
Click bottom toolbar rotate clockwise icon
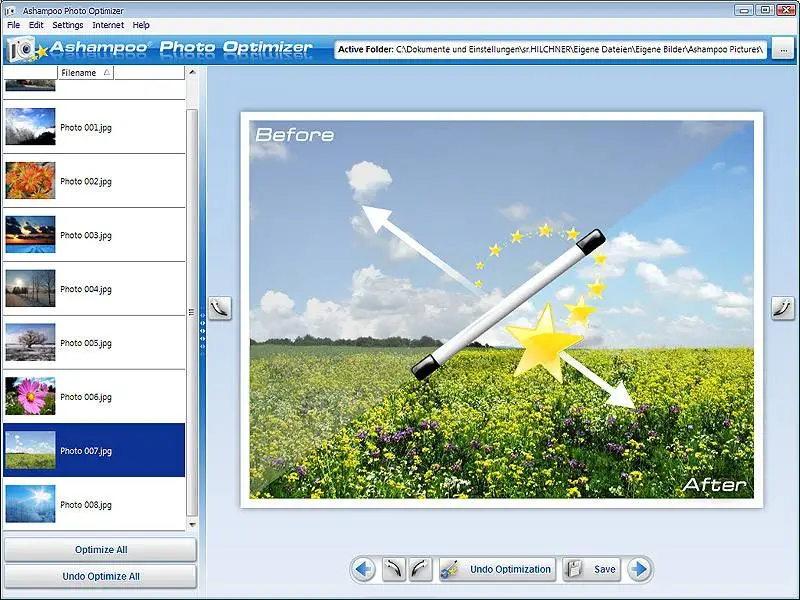(x=420, y=569)
